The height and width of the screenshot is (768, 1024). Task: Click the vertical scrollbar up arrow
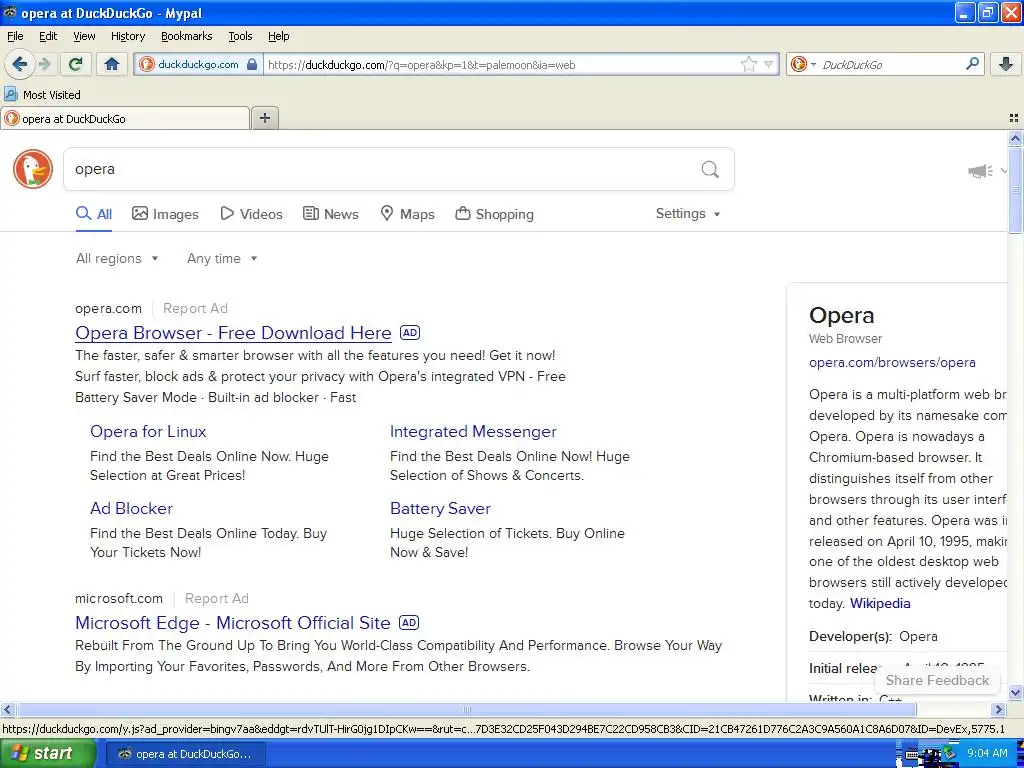coord(1016,138)
